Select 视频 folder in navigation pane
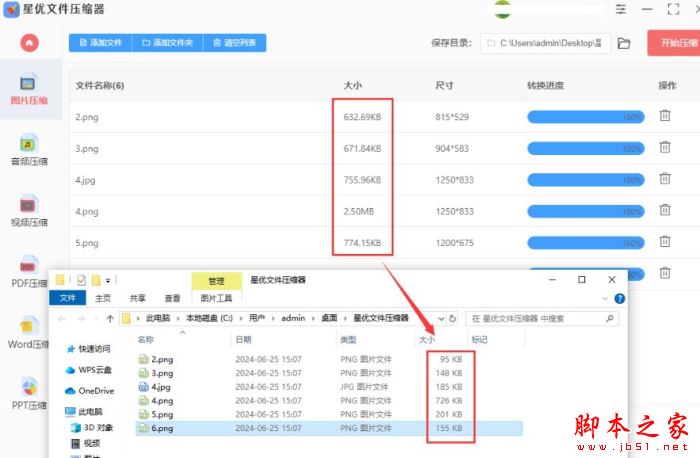 pyautogui.click(x=86, y=443)
